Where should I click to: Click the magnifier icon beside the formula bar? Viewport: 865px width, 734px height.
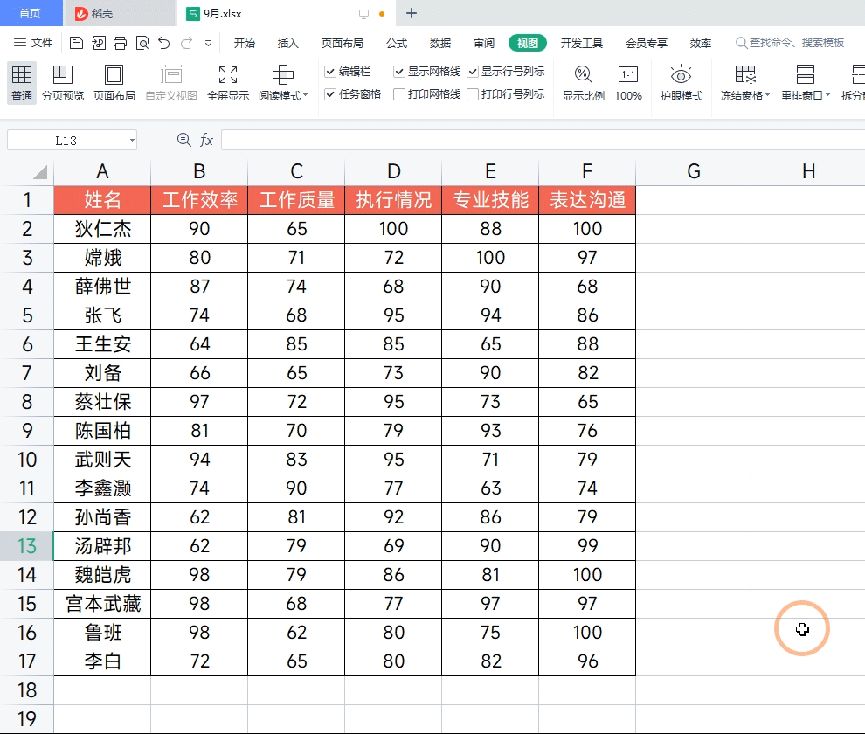[x=183, y=140]
